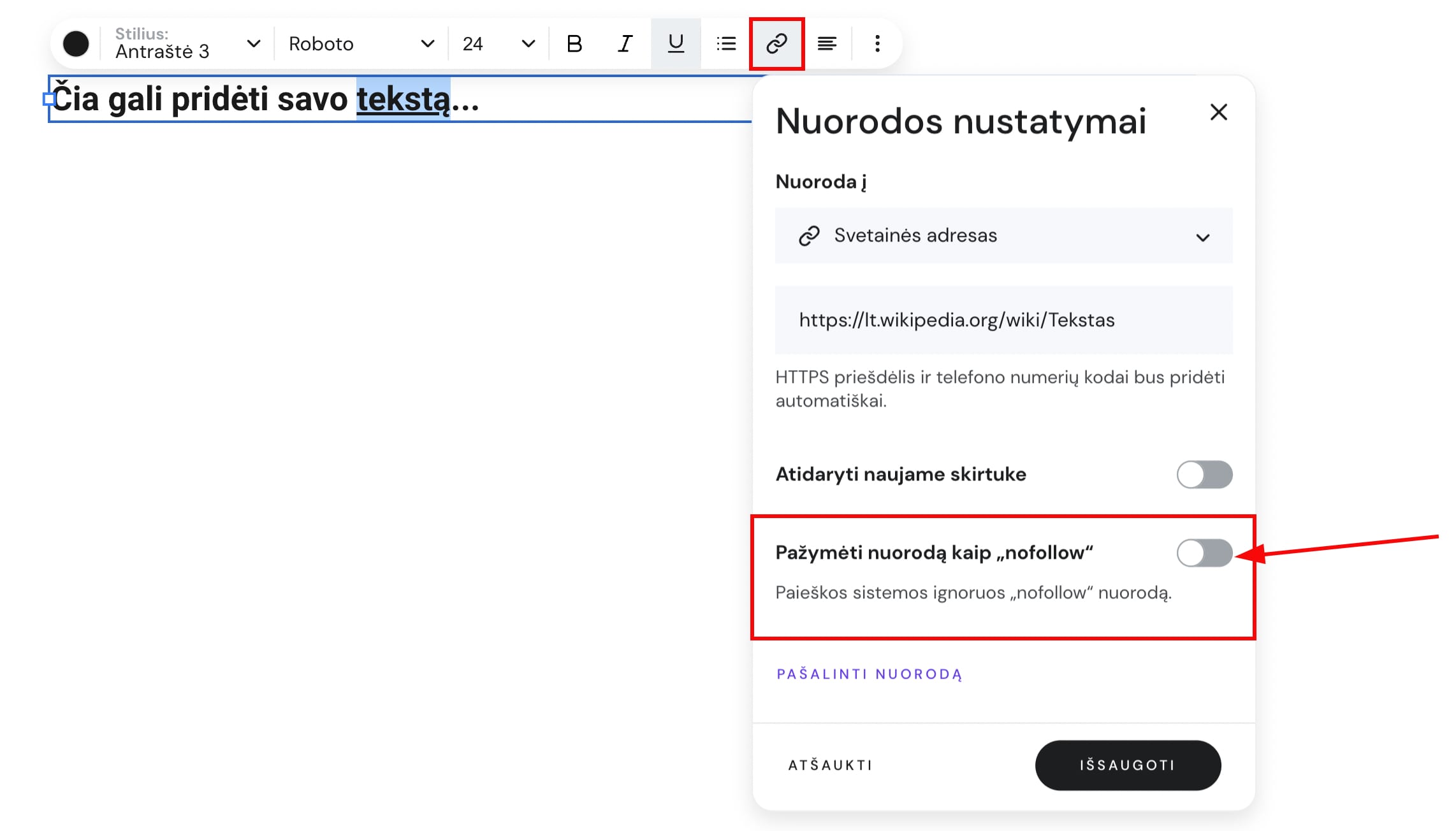Click the link icon in toolbar

click(x=776, y=44)
